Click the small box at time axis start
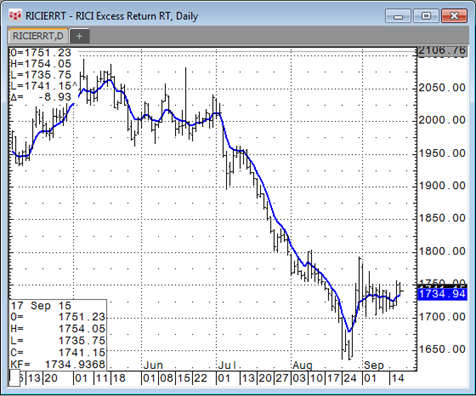The height and width of the screenshot is (396, 476). tap(14, 379)
